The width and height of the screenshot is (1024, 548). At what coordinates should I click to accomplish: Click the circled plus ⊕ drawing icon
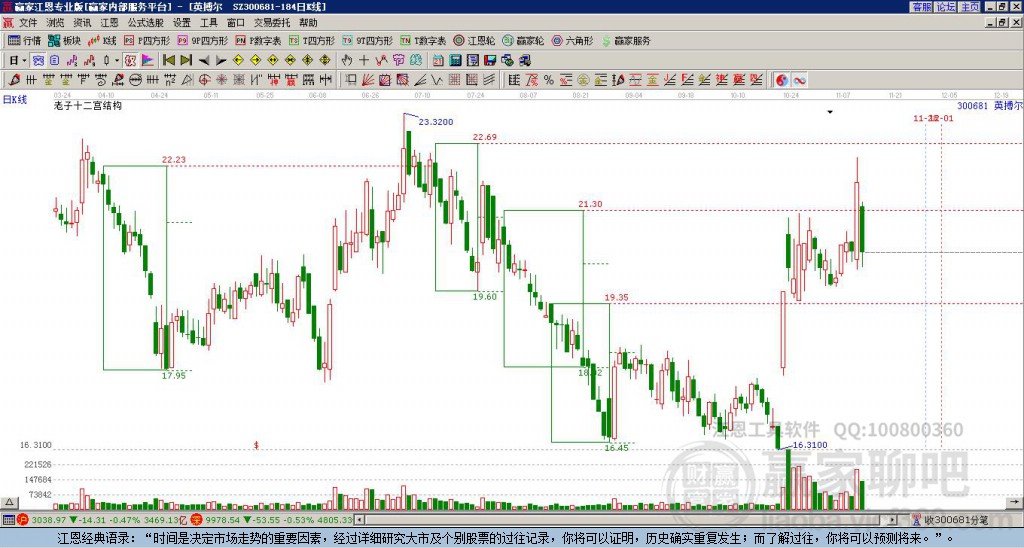204,80
